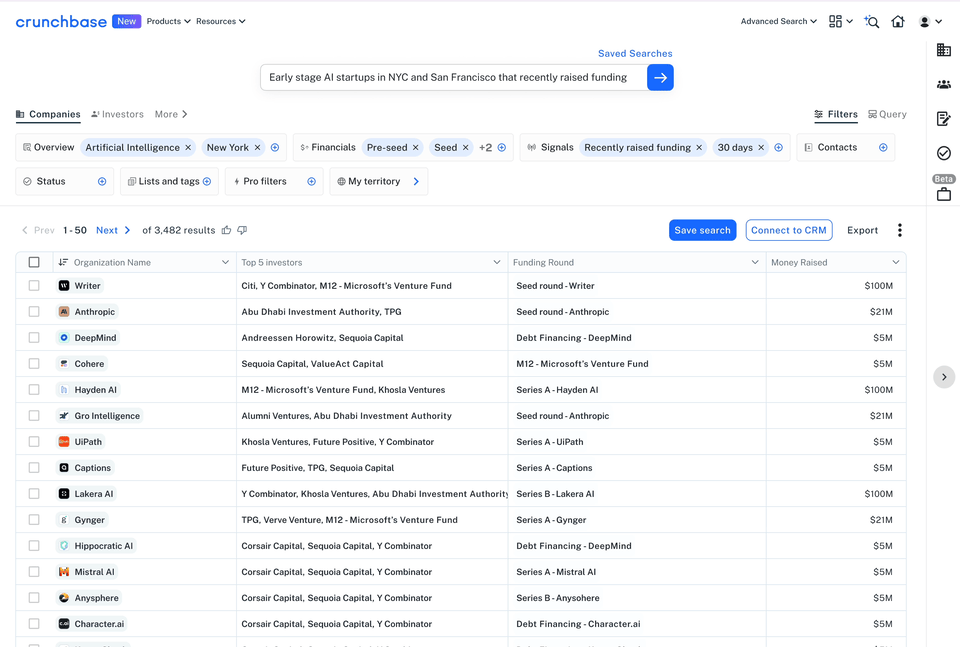Open the Resources dropdown menu
The height and width of the screenshot is (647, 960).
tap(220, 21)
